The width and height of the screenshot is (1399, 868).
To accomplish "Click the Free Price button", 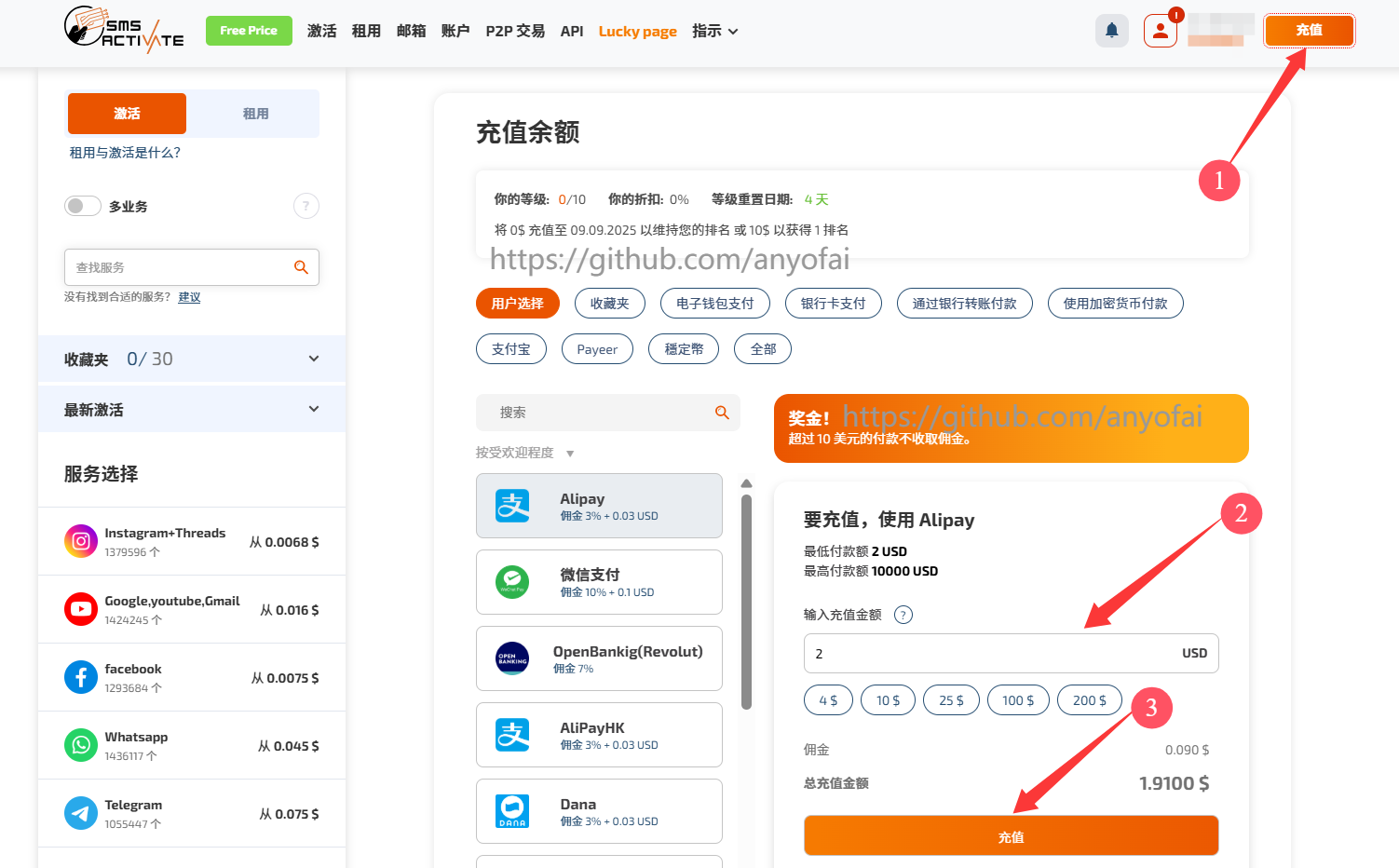I will pos(249,31).
